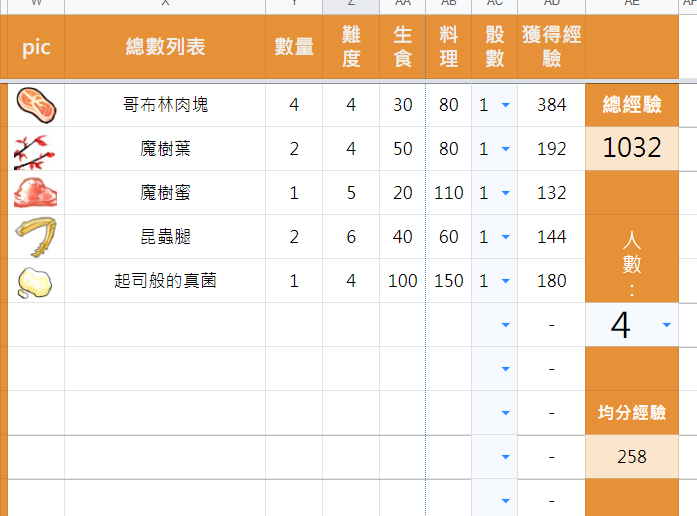Click the red magic tree leaf icon
The image size is (697, 516).
click(x=35, y=149)
